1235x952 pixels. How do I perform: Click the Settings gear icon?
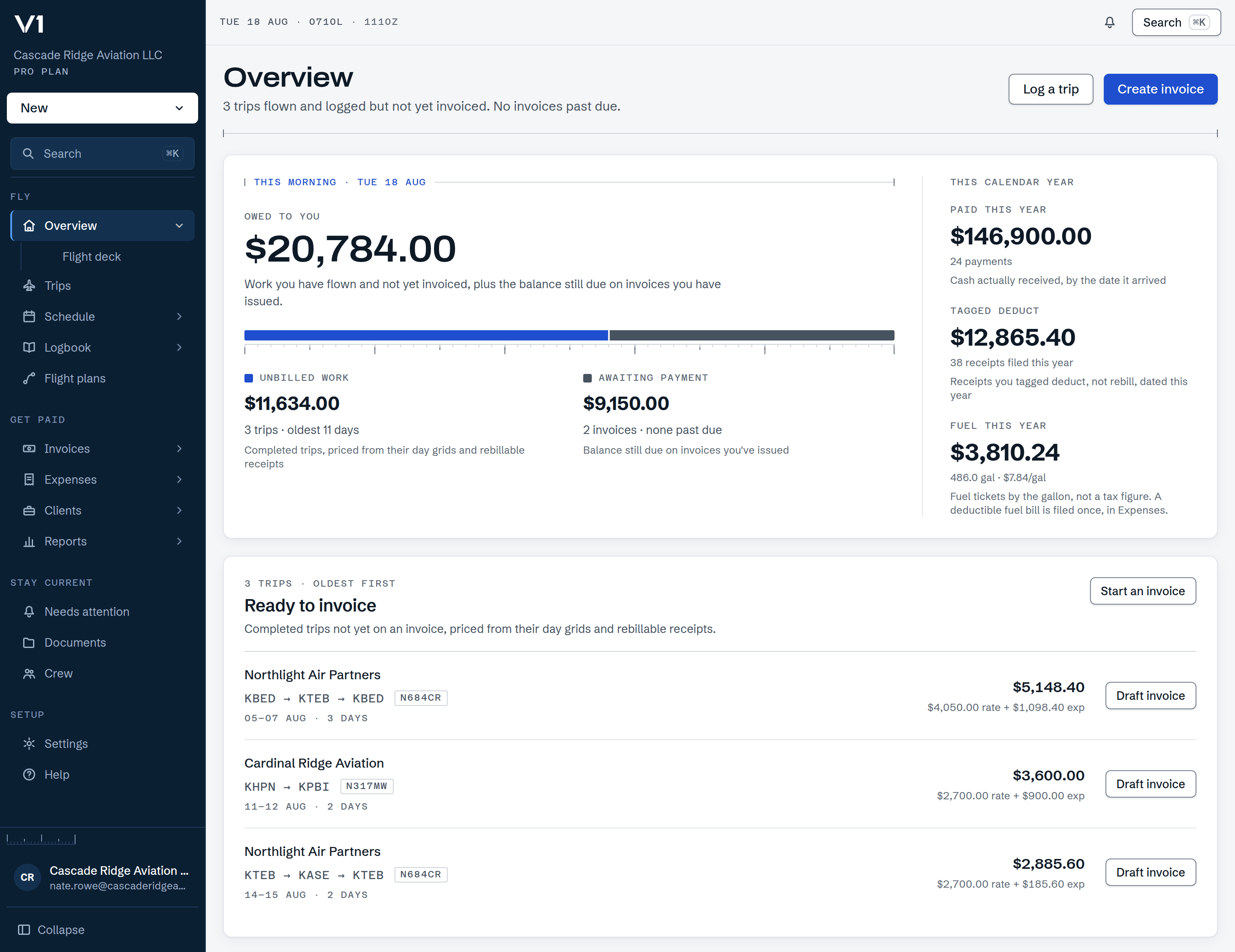pos(29,744)
